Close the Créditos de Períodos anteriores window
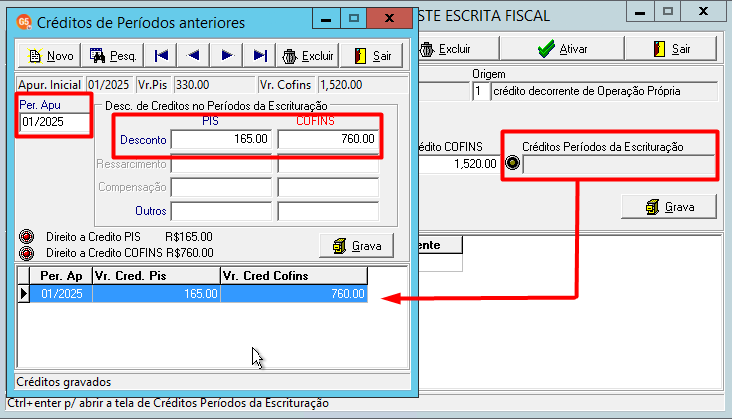The height and width of the screenshot is (419, 732). click(x=389, y=19)
